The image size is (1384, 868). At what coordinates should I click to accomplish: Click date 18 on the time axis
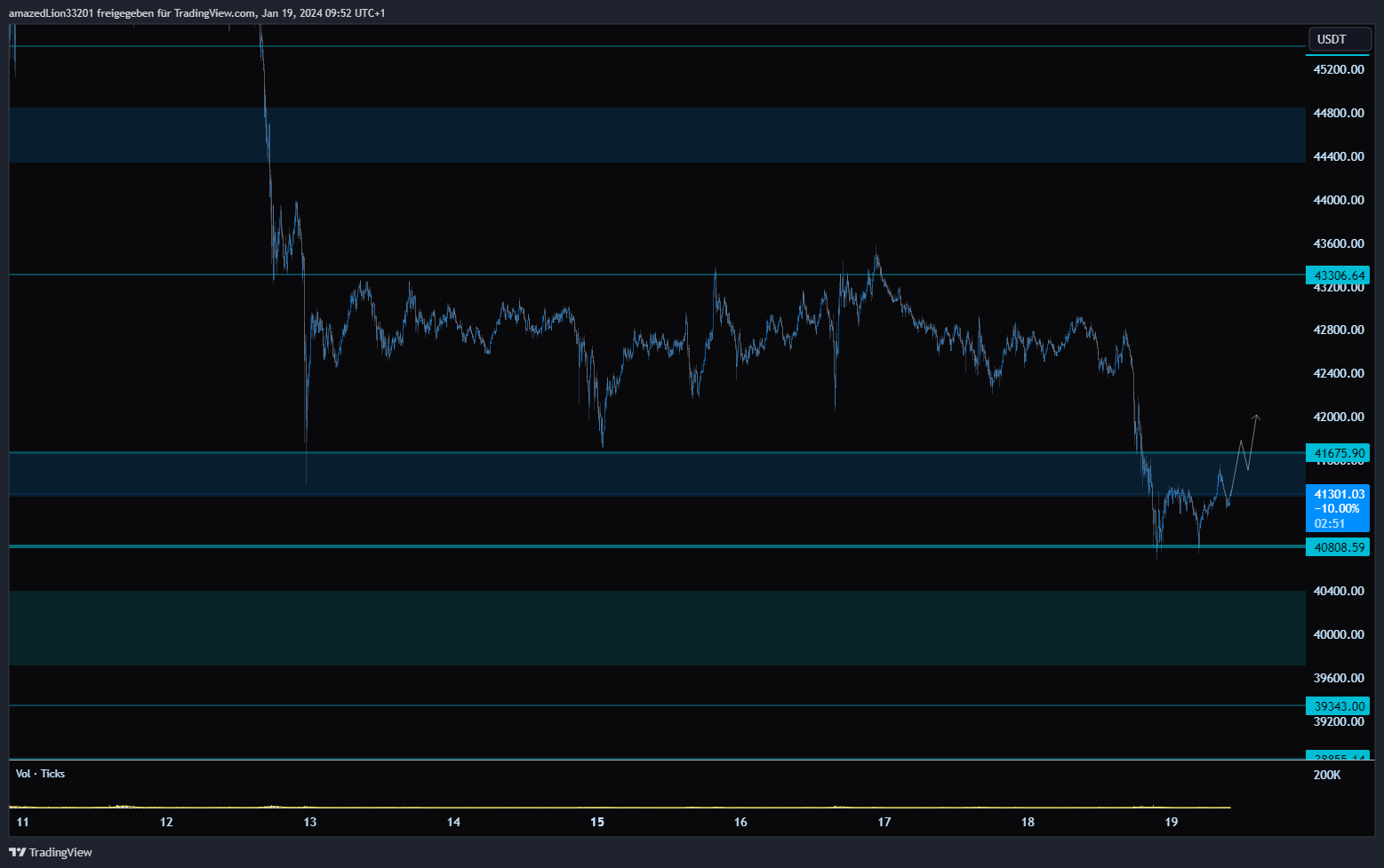click(1028, 822)
